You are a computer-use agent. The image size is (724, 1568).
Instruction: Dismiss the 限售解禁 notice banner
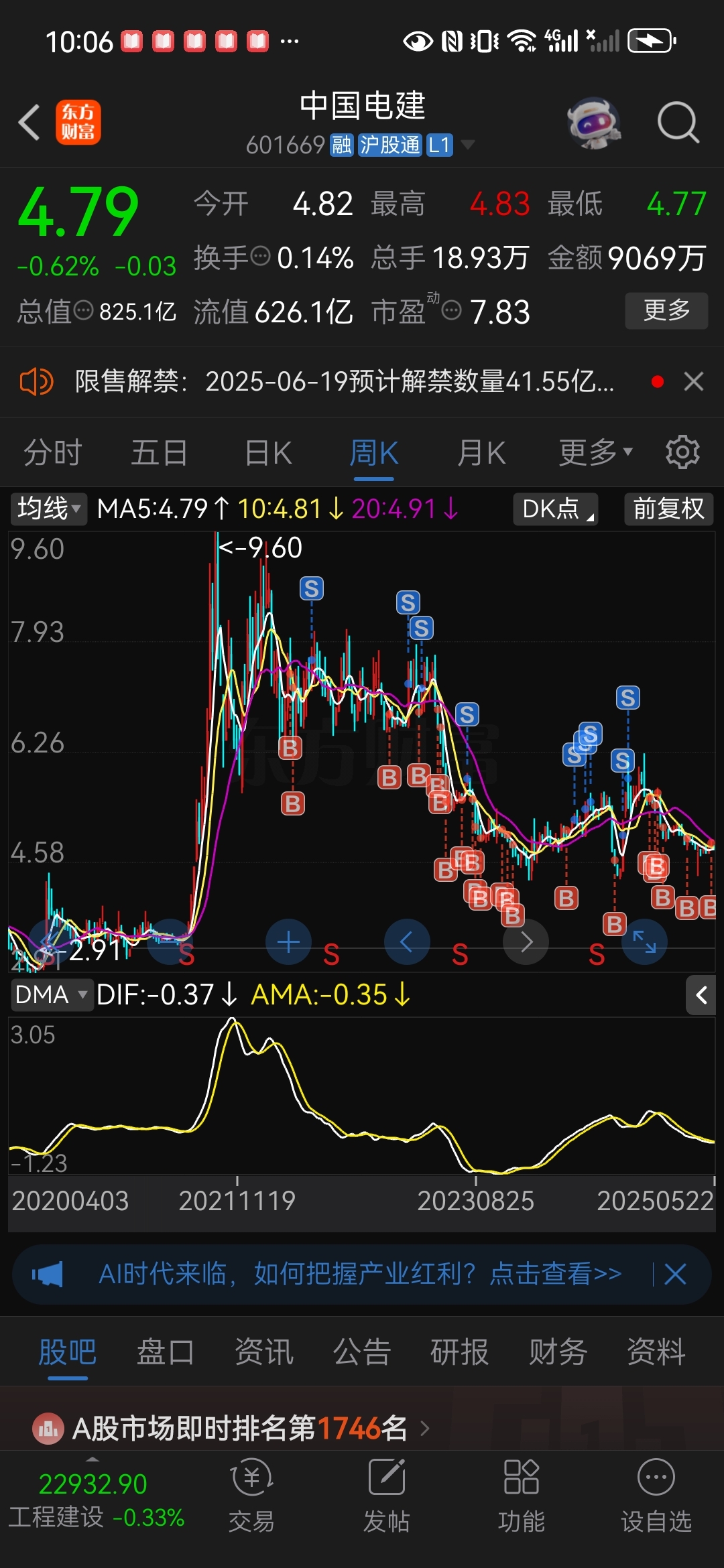(x=694, y=382)
